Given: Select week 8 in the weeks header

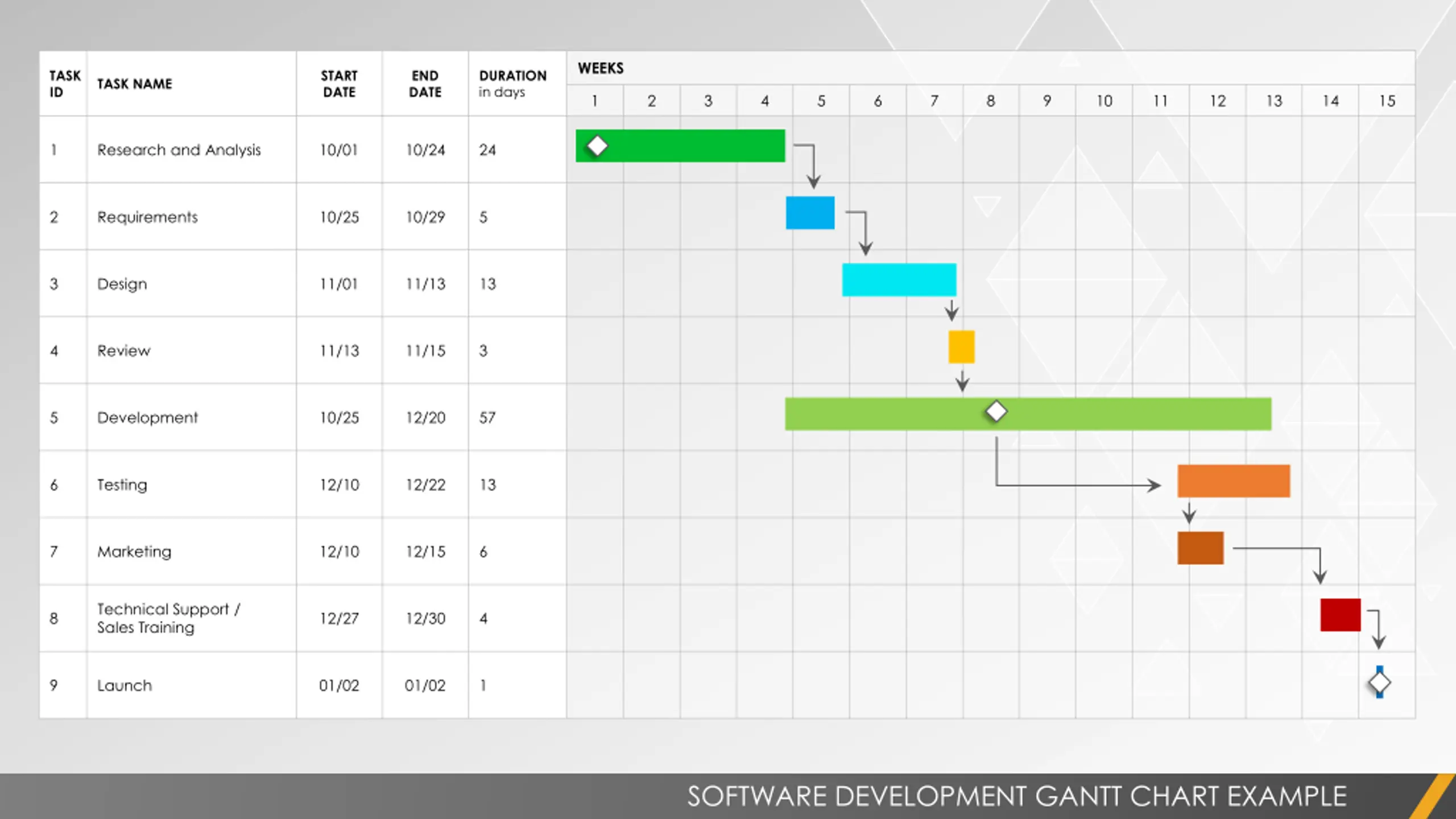Looking at the screenshot, I should click(991, 101).
